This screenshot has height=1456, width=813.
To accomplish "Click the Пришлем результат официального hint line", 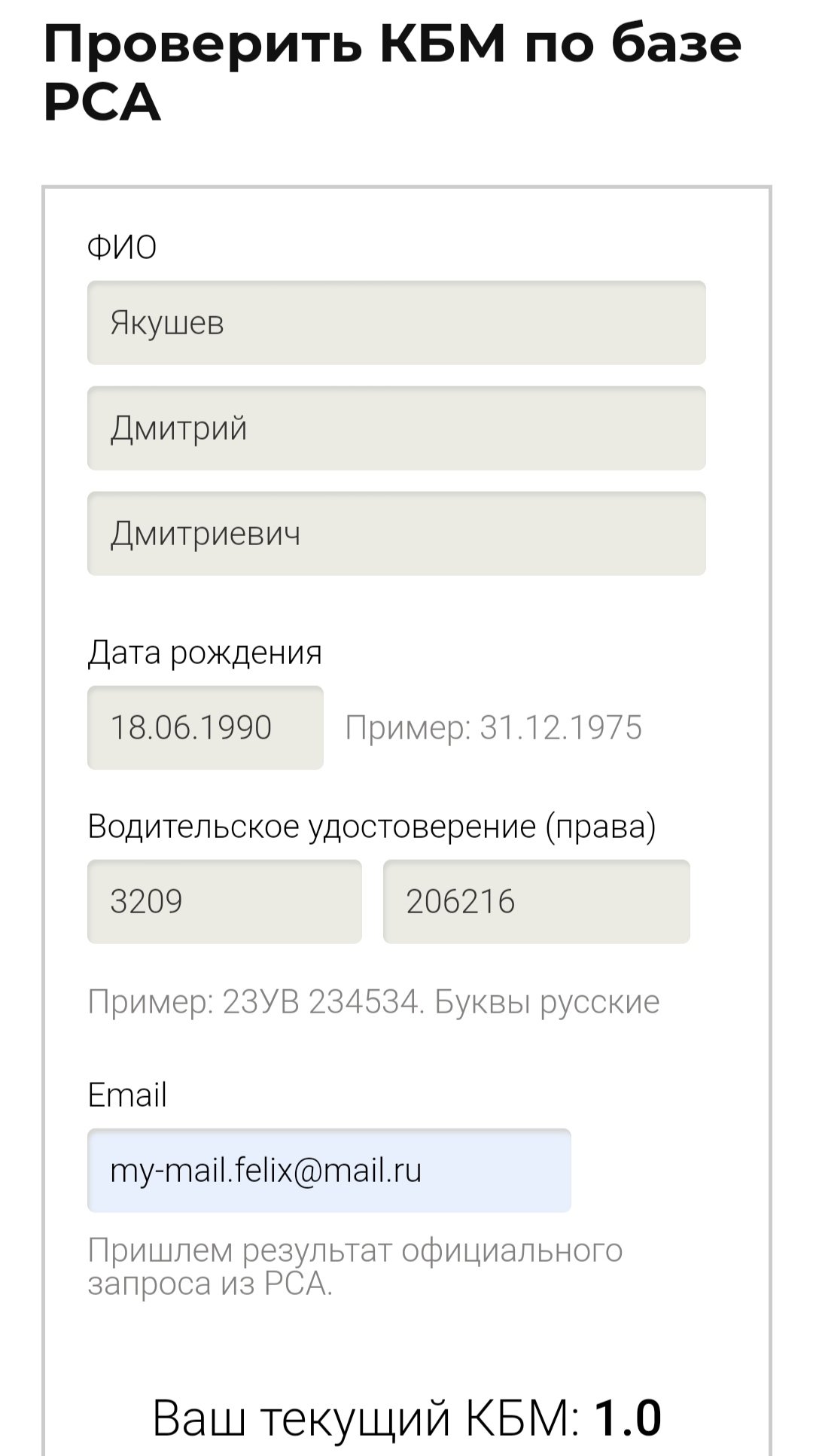I will pyautogui.click(x=355, y=1251).
